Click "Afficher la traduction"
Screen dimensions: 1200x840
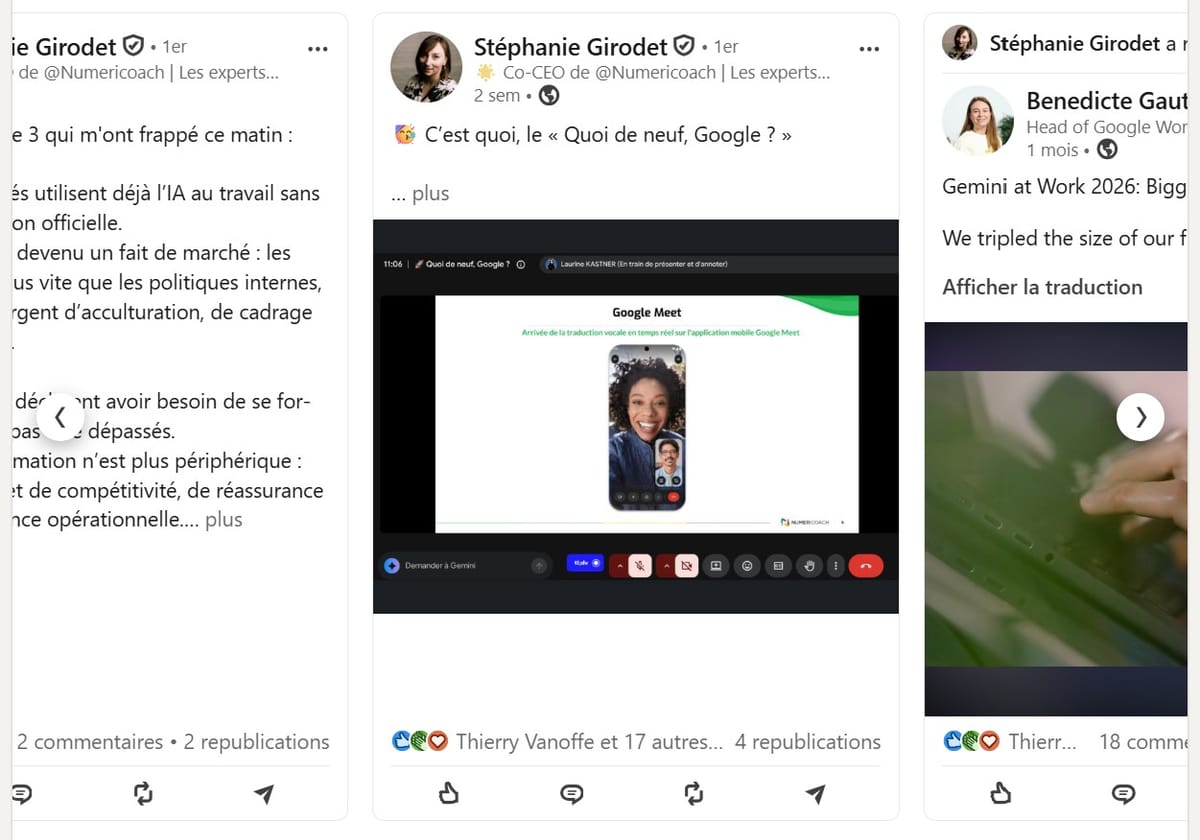pyautogui.click(x=1042, y=287)
